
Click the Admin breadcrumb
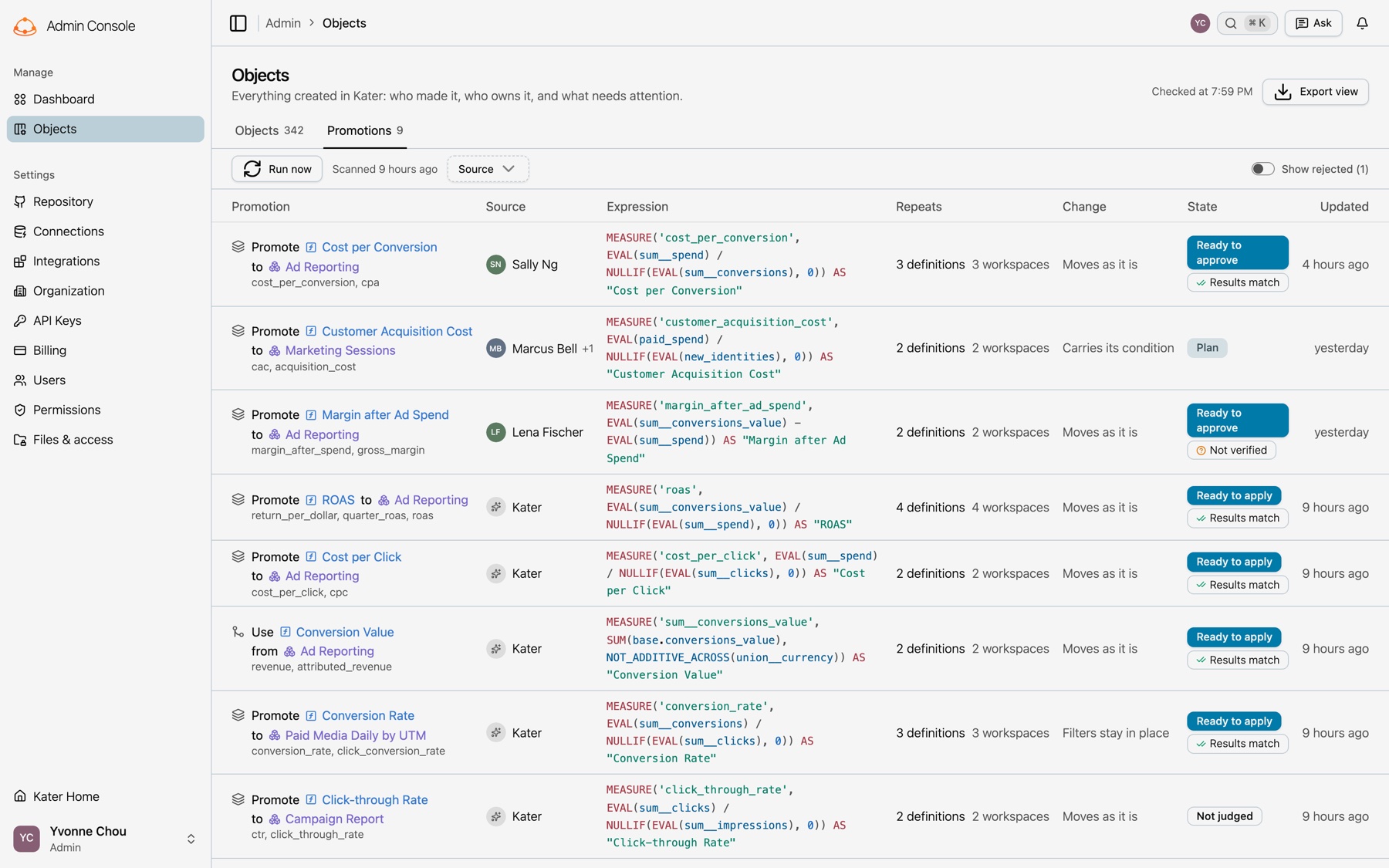[x=283, y=23]
